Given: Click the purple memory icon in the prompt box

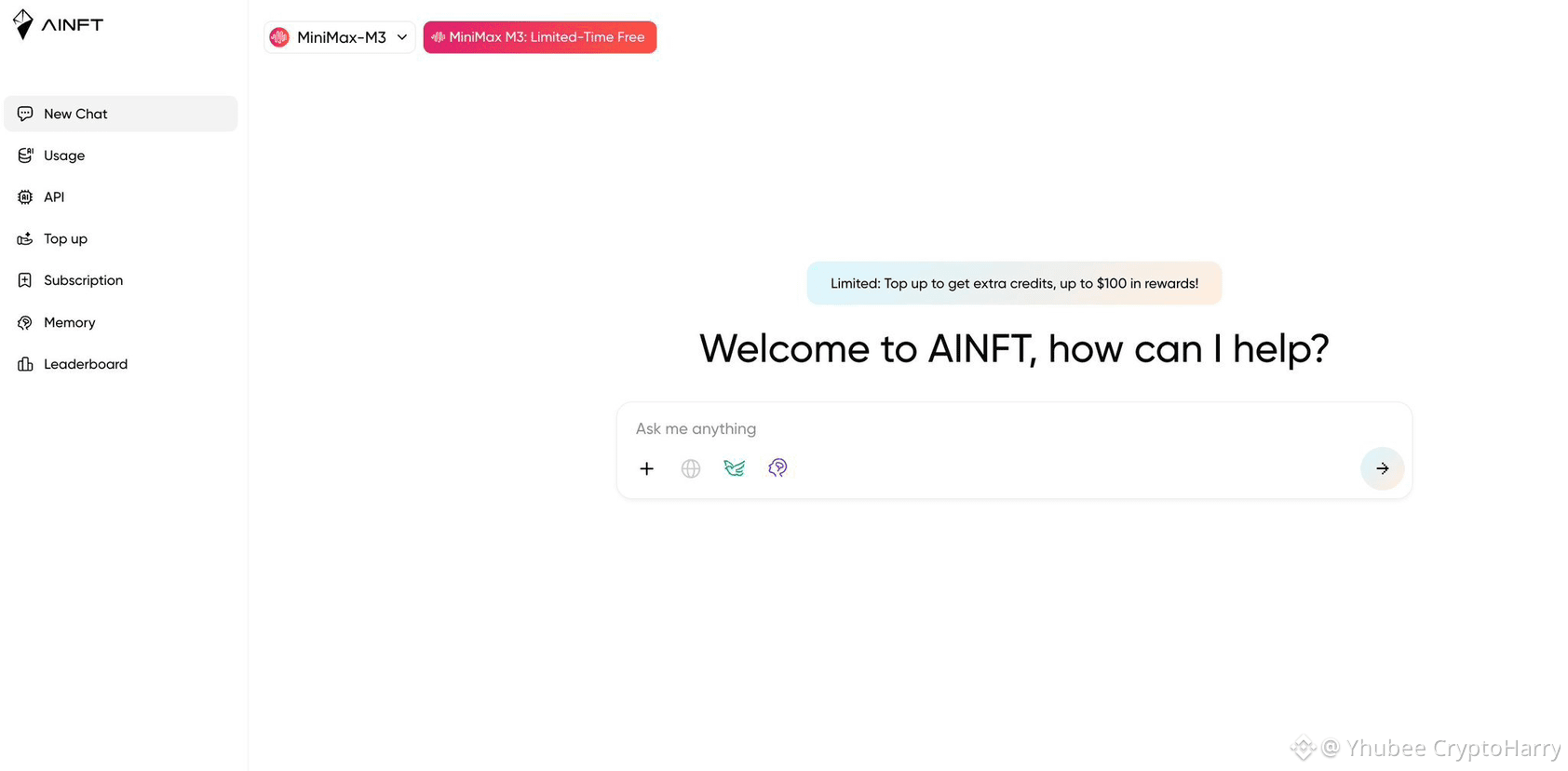Looking at the screenshot, I should coord(777,467).
